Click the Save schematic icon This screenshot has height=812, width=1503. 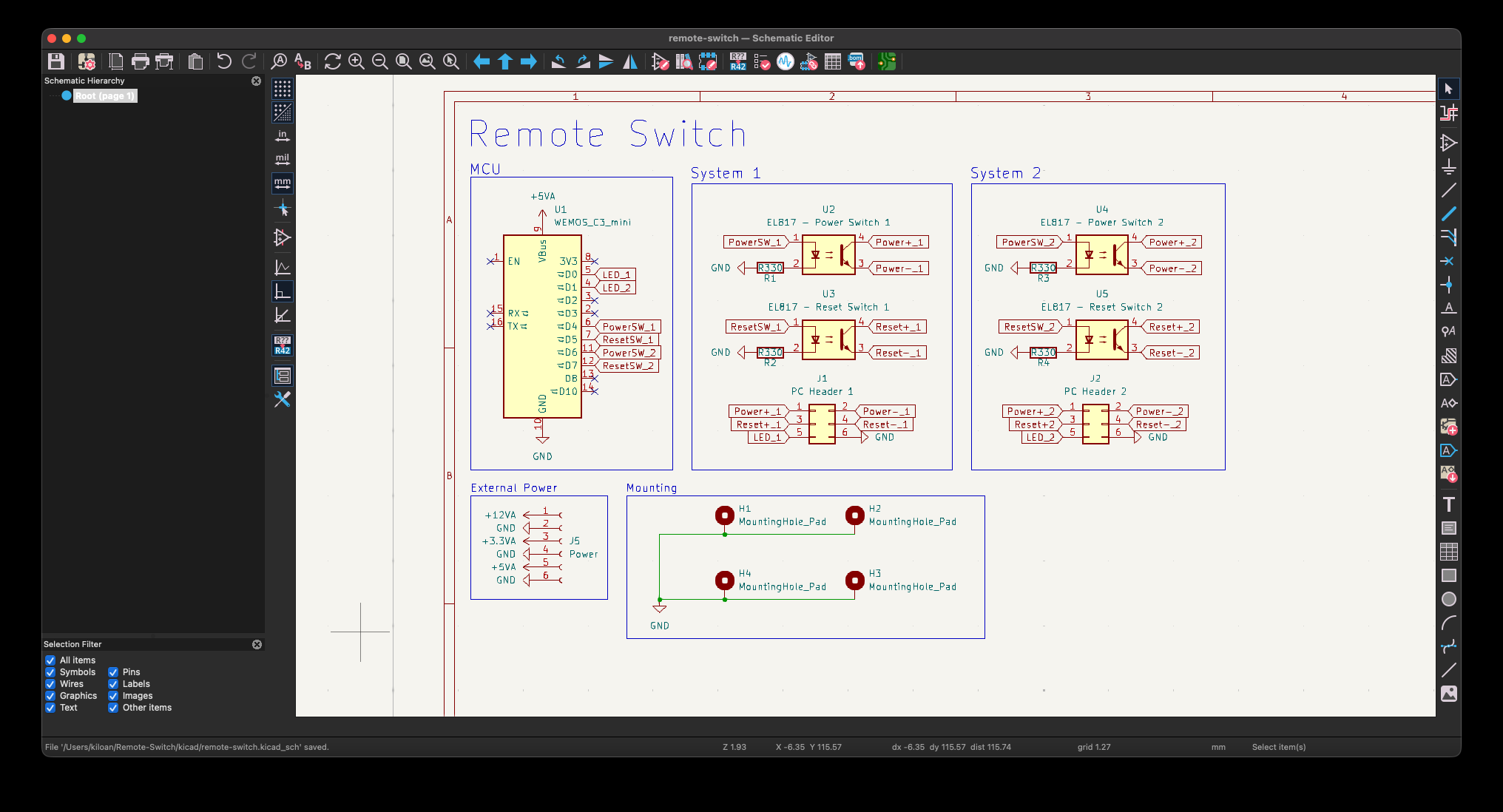(56, 61)
